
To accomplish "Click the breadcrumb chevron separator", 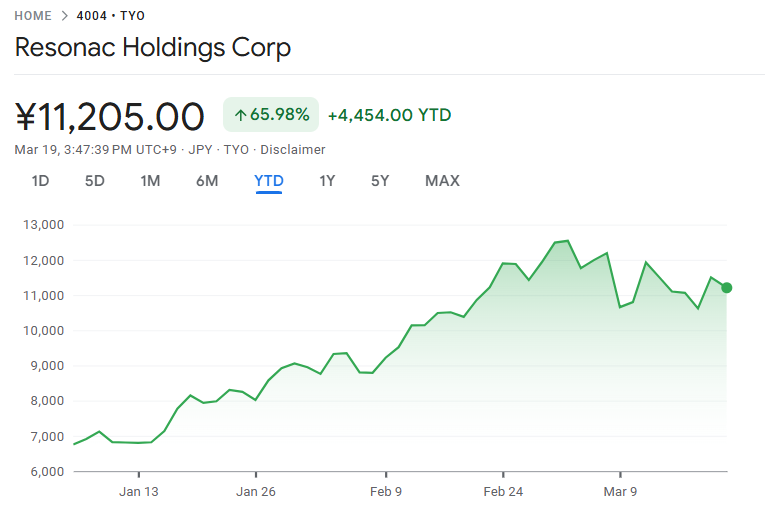I will coord(64,16).
